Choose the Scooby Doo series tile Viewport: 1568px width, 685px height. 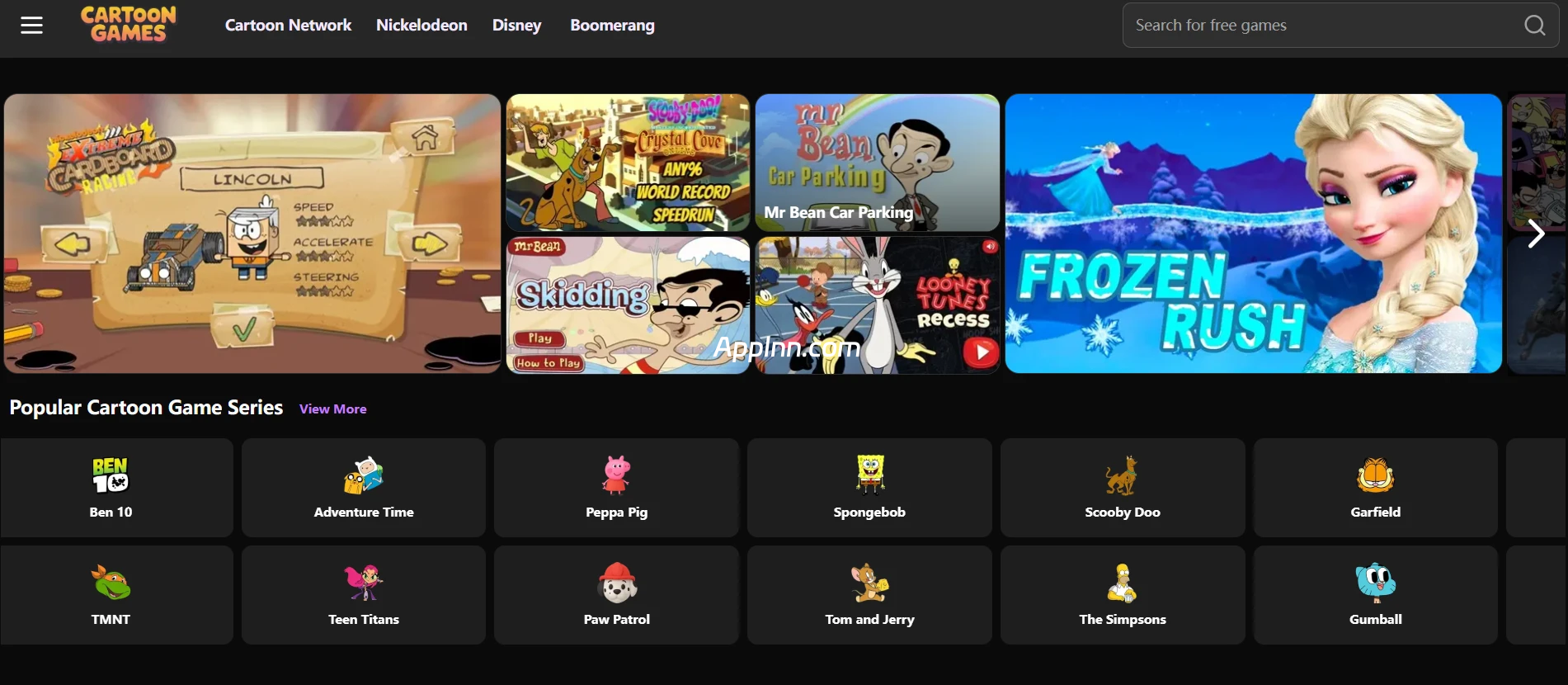click(1123, 488)
